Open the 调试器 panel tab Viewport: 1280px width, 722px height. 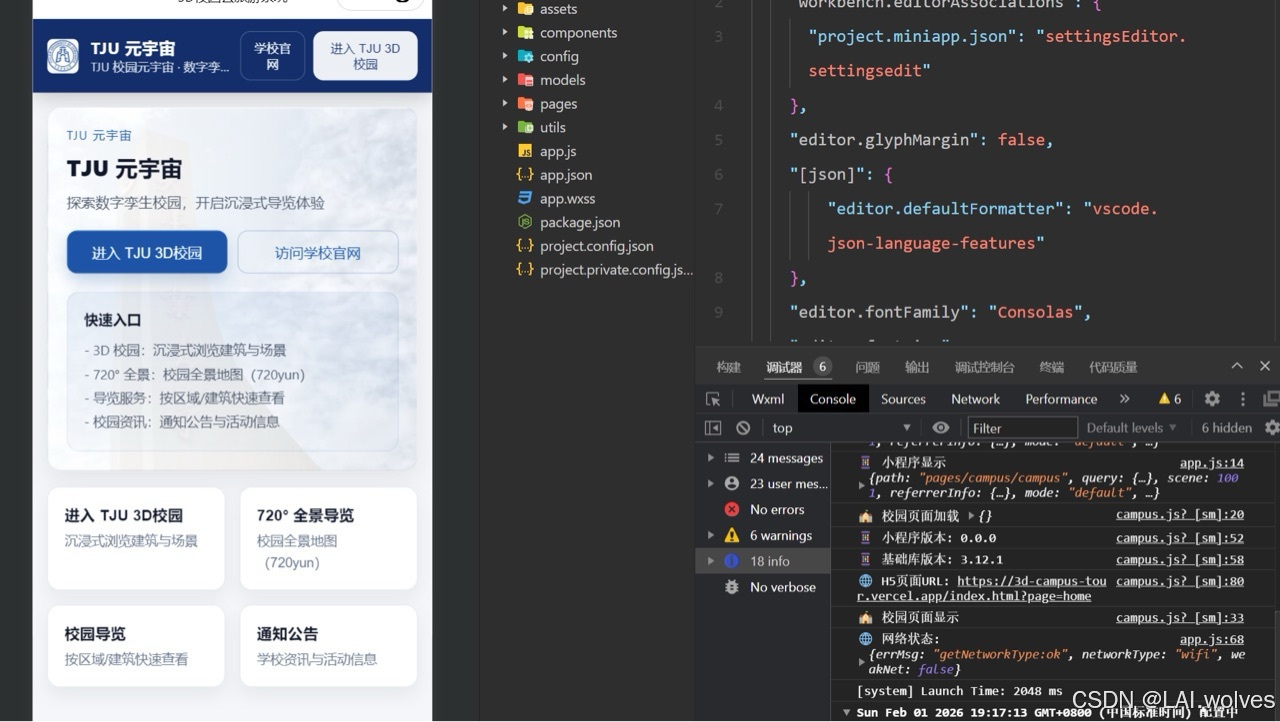point(784,367)
